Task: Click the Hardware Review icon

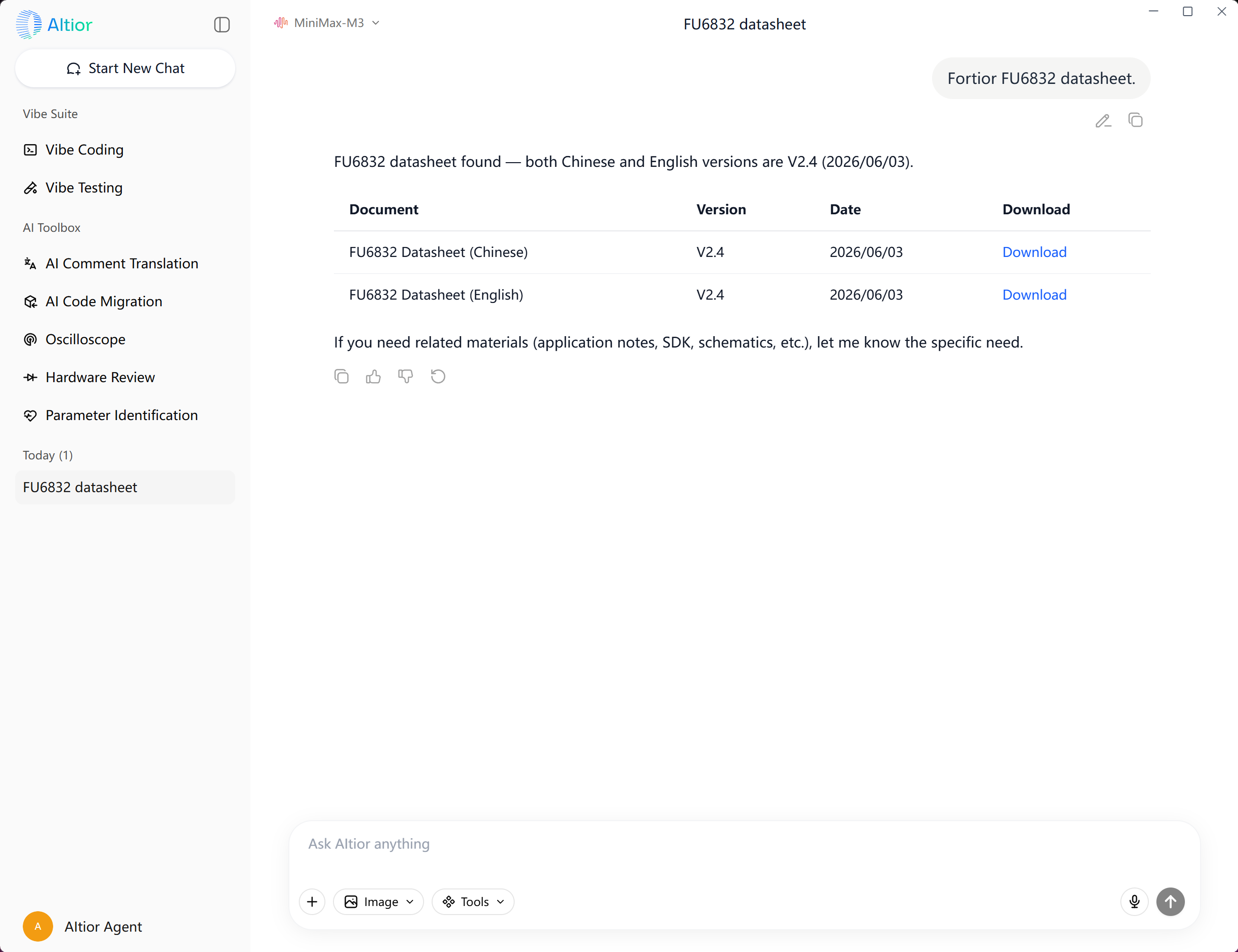Action: point(30,377)
